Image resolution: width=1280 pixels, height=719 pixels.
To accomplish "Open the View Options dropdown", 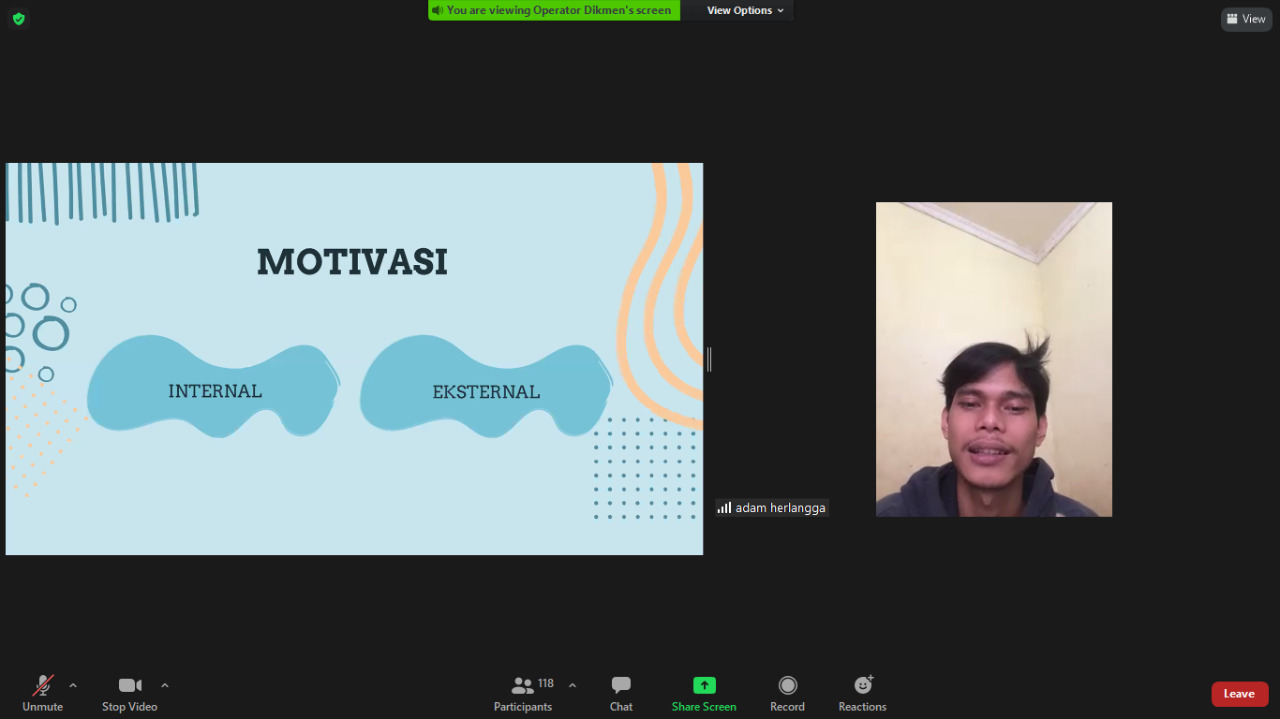I will tap(746, 10).
